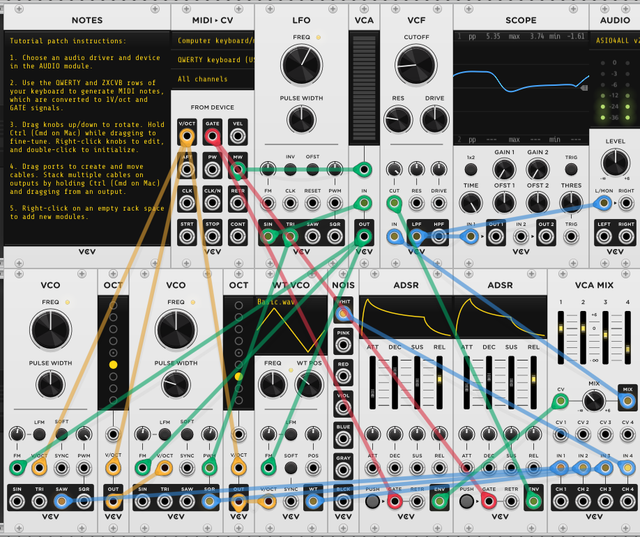Image resolution: width=640 pixels, height=537 pixels.
Task: Click the L/MON input port on AUDIO
Action: click(x=604, y=203)
